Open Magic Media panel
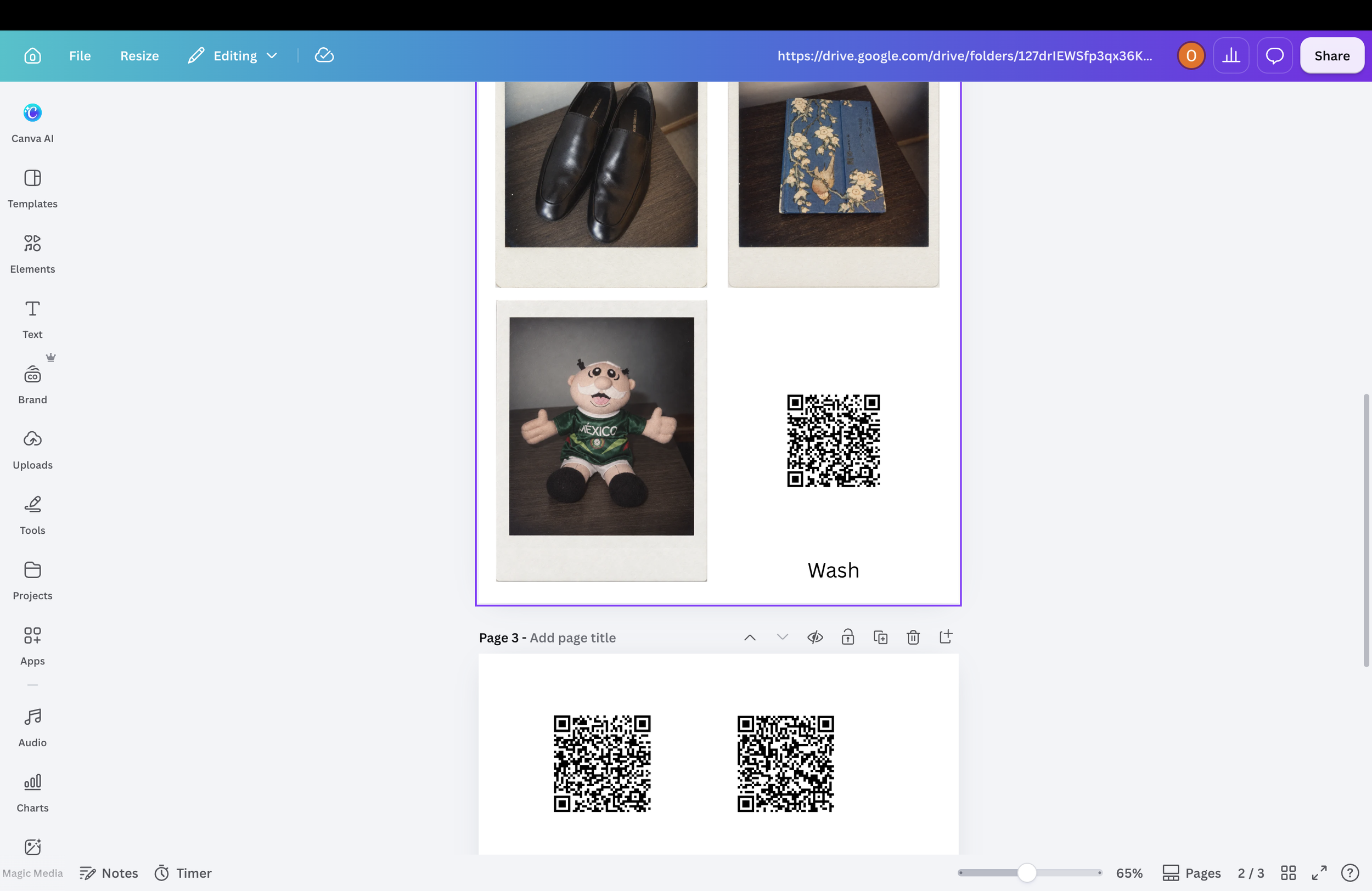 [32, 858]
